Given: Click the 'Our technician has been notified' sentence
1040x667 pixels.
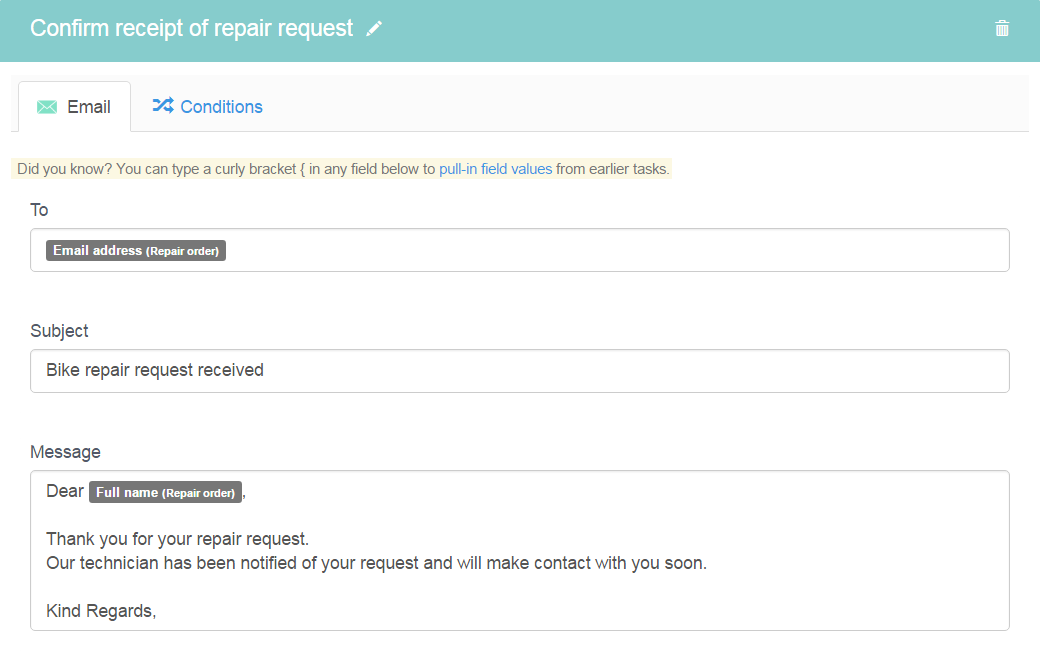Looking at the screenshot, I should point(377,563).
